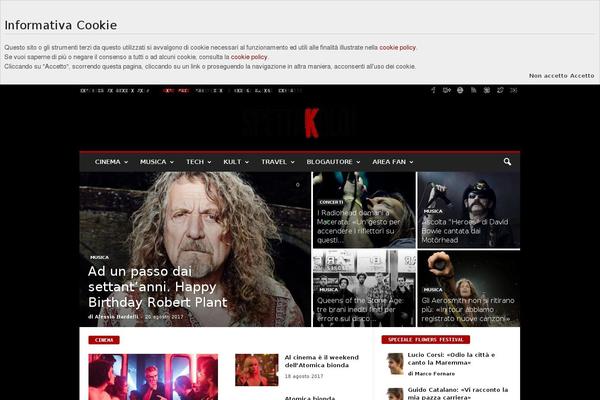This screenshot has height=400, width=600.
Task: Open Ascolta Heroes di David Bowie article
Action: [x=465, y=231]
